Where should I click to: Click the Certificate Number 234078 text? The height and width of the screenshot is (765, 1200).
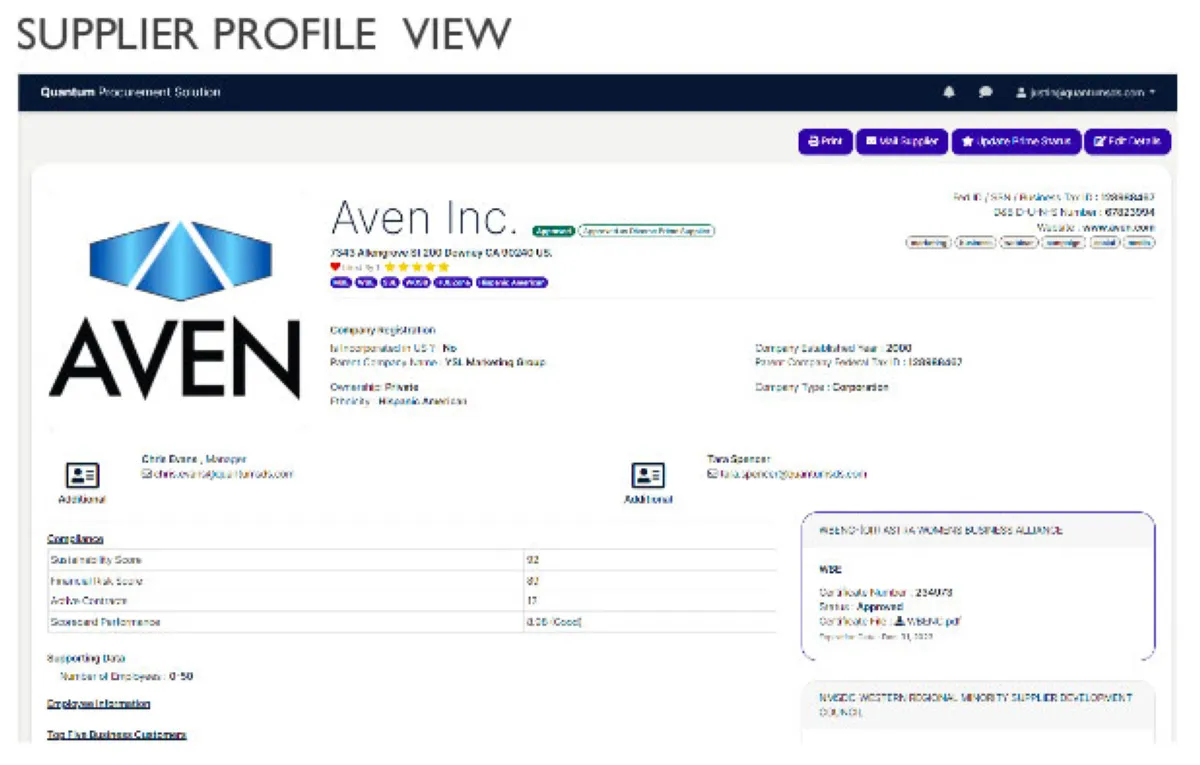[885, 592]
